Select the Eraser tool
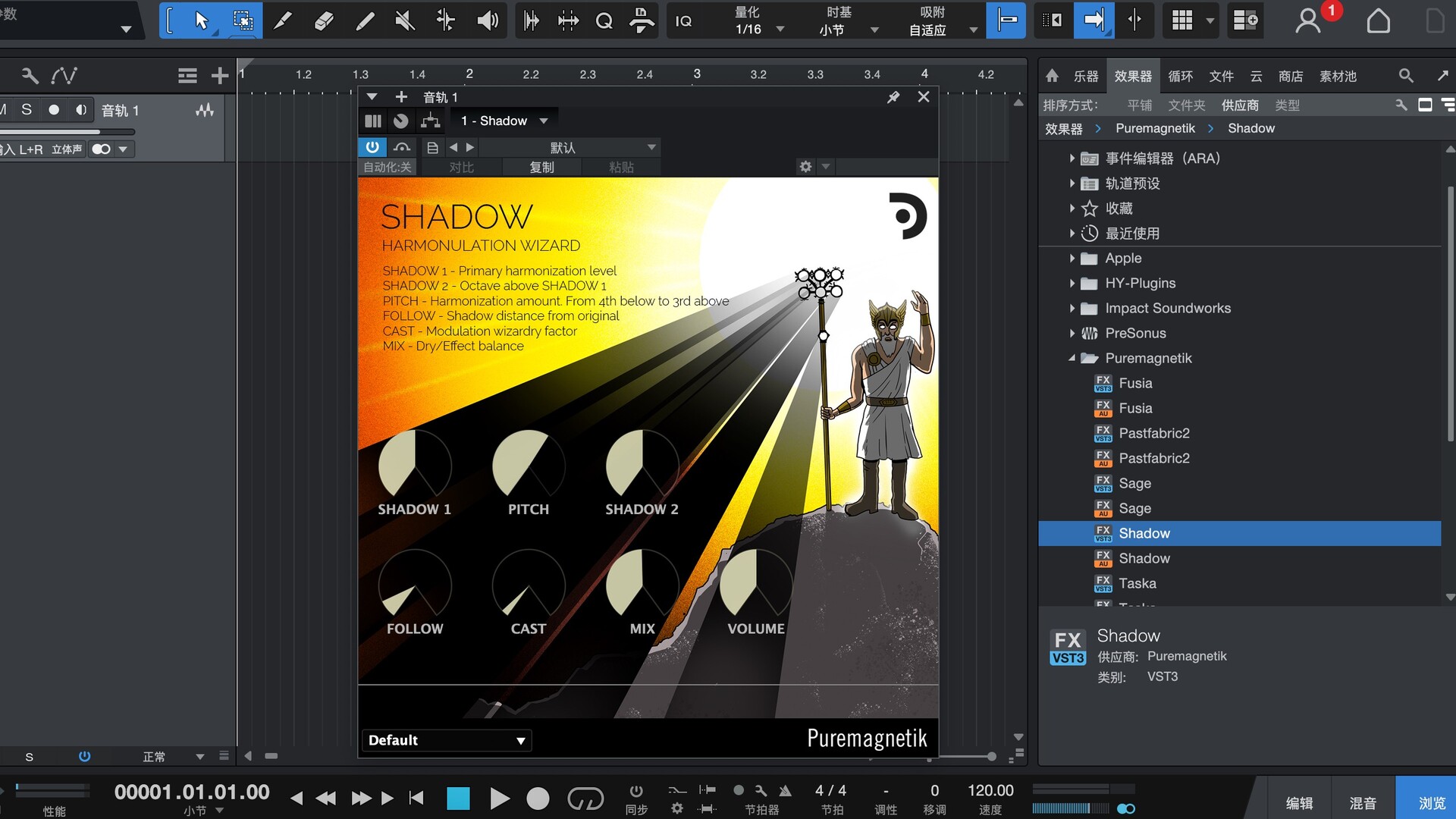The width and height of the screenshot is (1456, 819). click(x=324, y=20)
